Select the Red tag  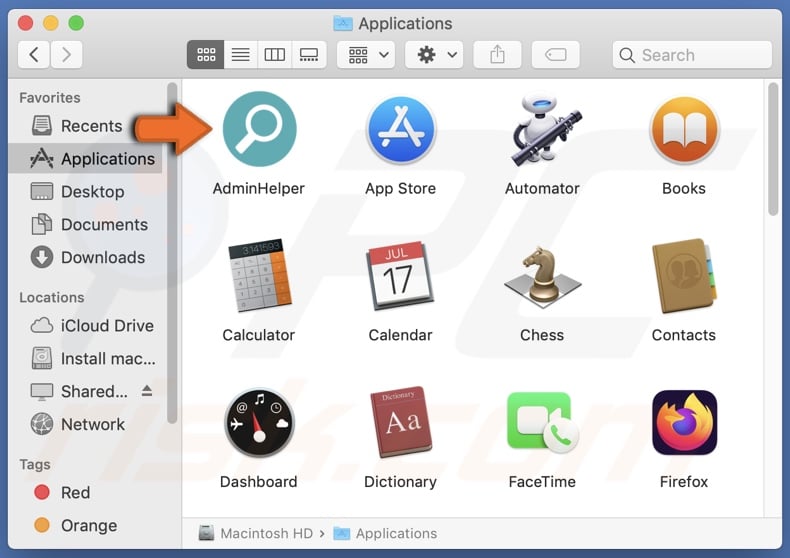tap(86, 493)
